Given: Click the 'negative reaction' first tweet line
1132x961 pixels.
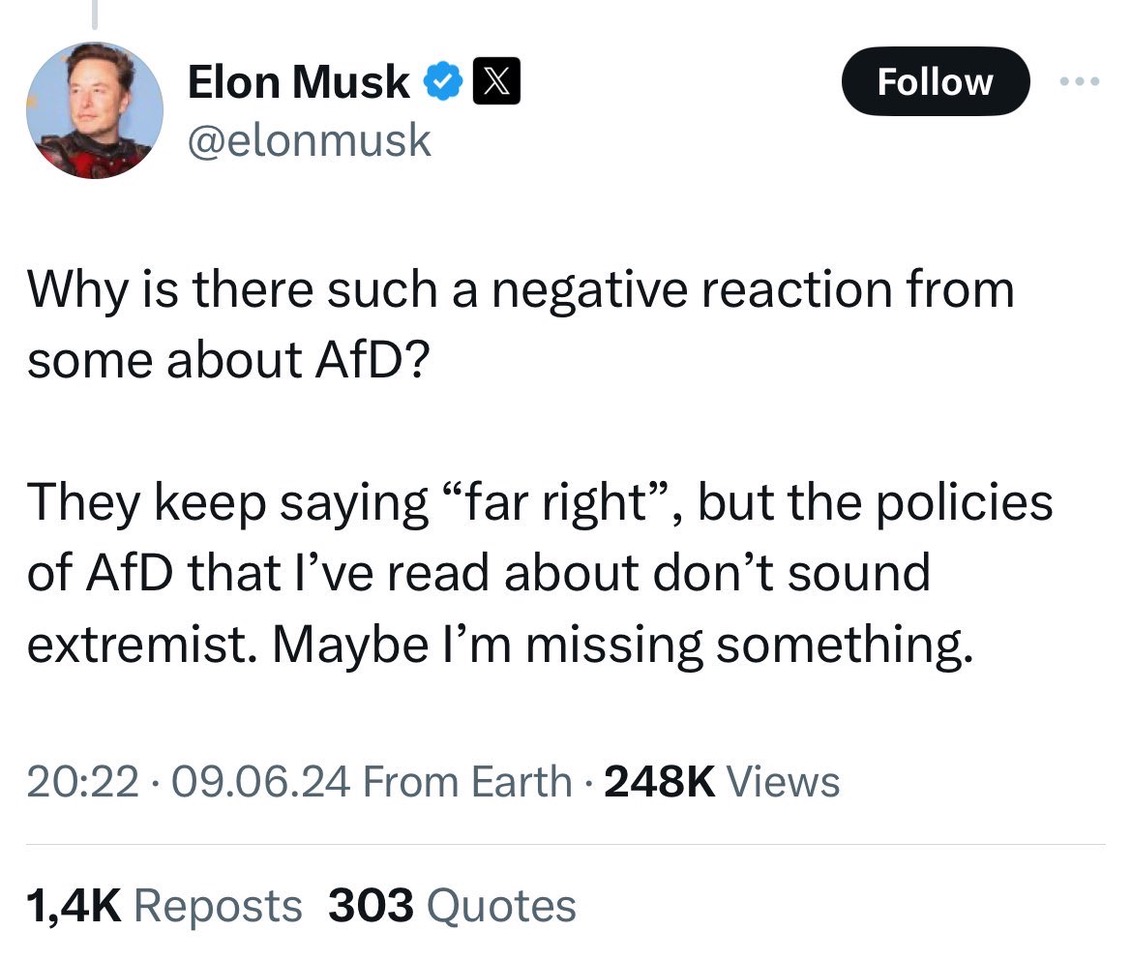Looking at the screenshot, I should click(520, 290).
